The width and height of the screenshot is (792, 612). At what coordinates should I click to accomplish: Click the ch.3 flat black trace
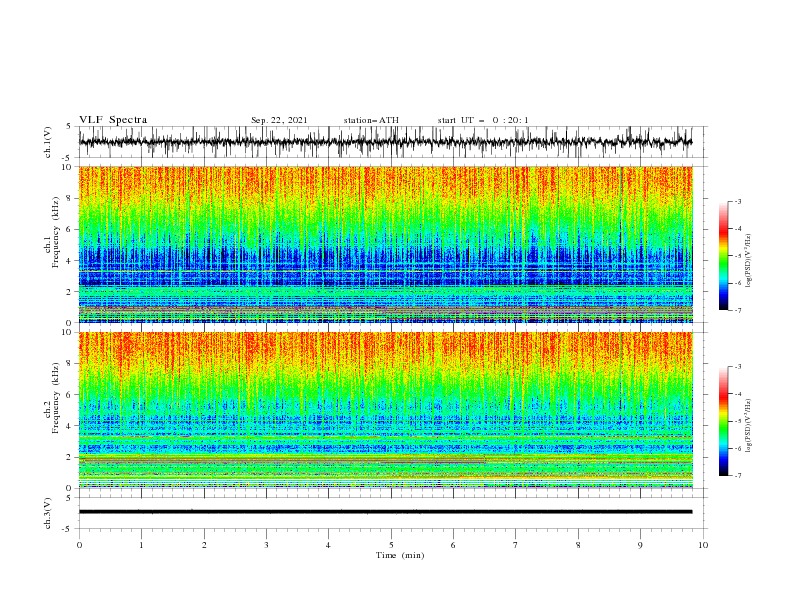coord(385,512)
